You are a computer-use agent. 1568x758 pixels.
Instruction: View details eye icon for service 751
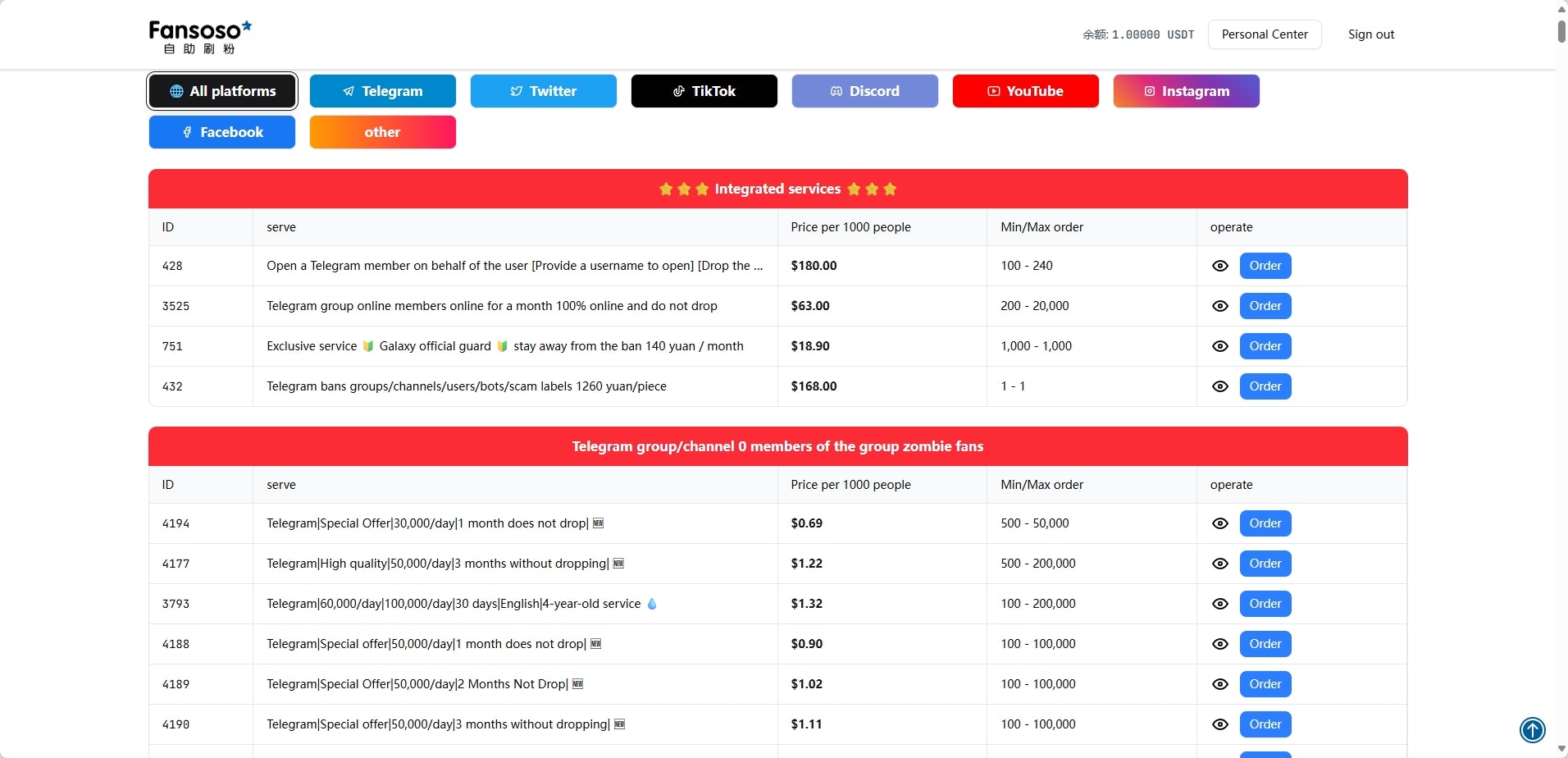tap(1220, 346)
